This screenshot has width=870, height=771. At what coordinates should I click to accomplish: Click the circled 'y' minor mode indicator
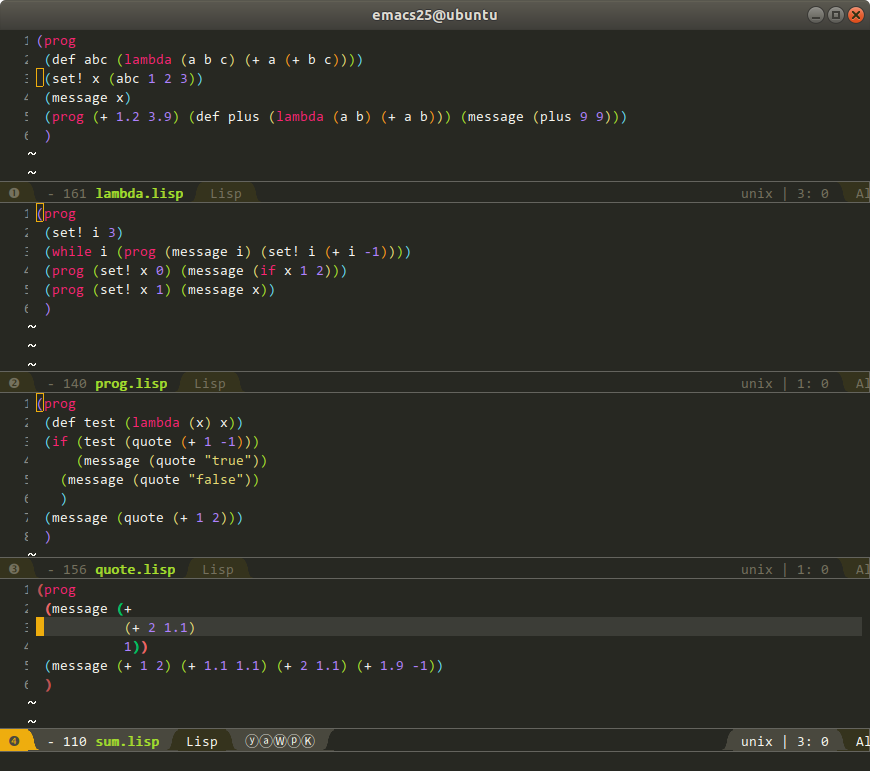252,741
